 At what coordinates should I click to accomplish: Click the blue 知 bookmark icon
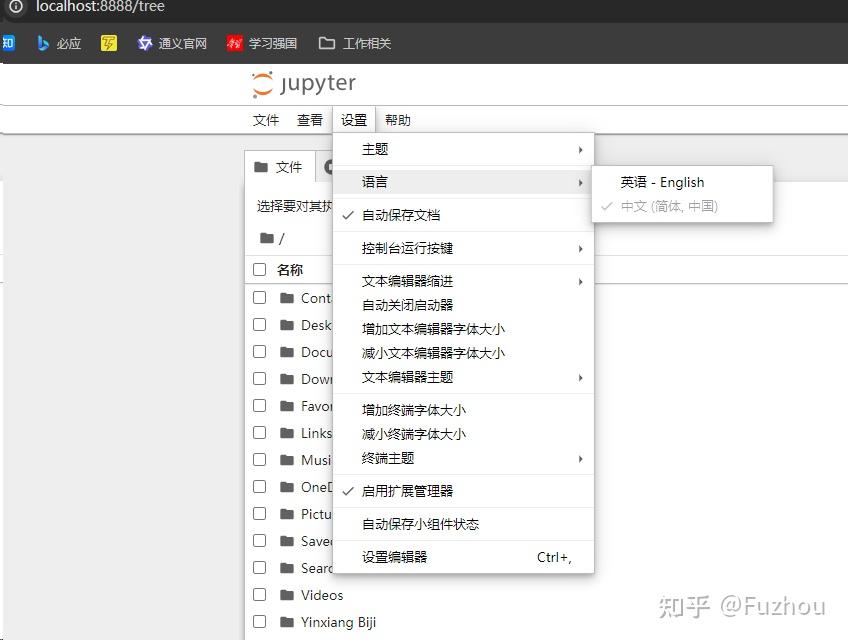(9, 43)
